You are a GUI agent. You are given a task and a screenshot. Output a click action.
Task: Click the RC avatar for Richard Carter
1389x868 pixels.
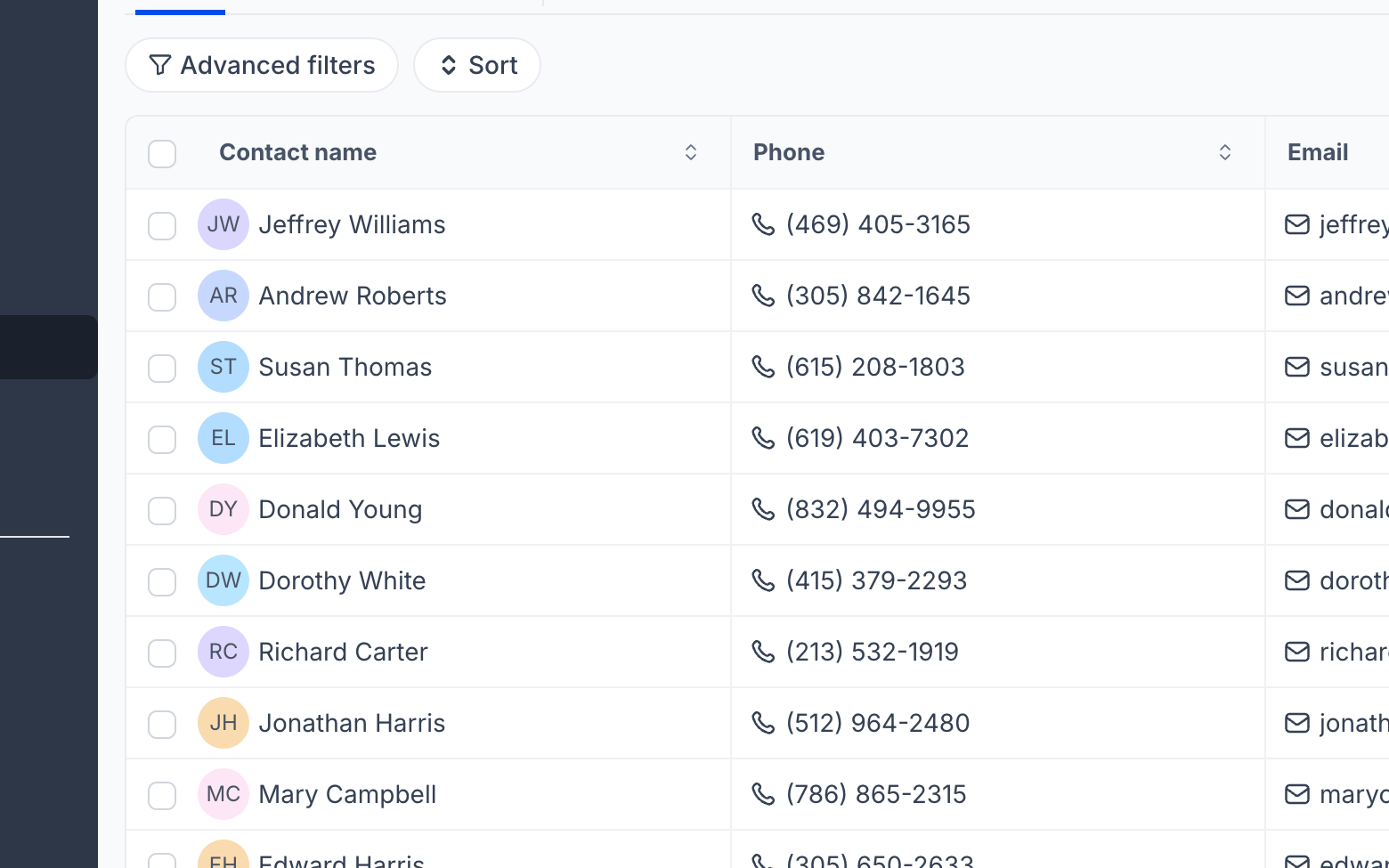tap(223, 652)
